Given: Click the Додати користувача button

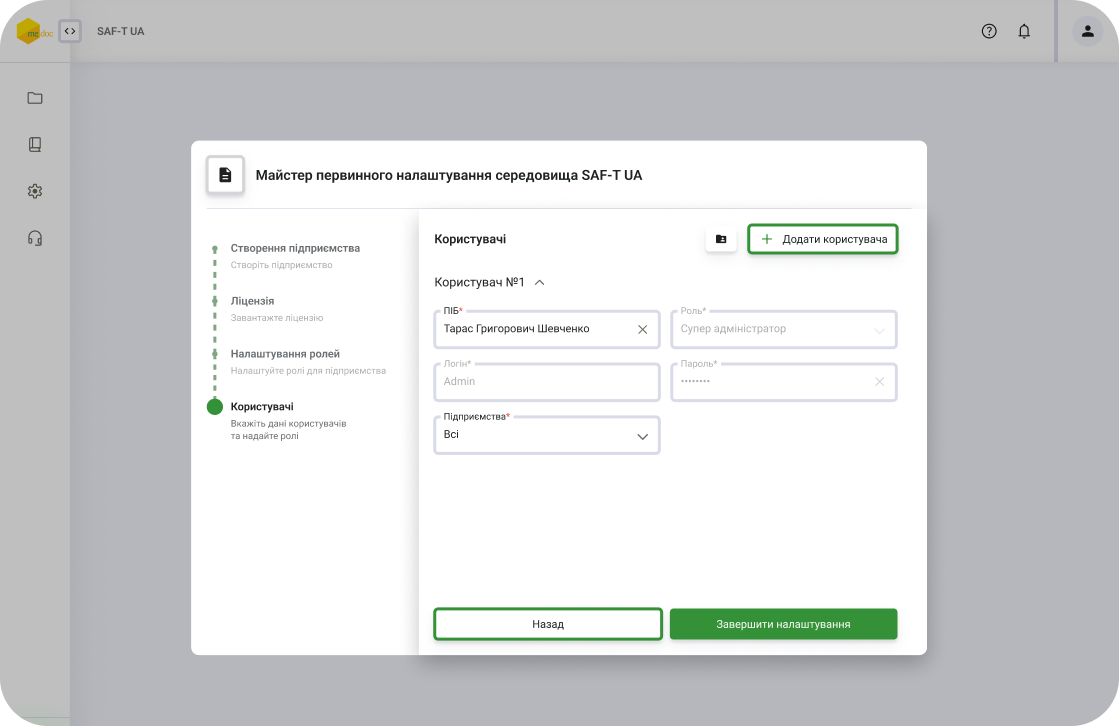Looking at the screenshot, I should (823, 239).
